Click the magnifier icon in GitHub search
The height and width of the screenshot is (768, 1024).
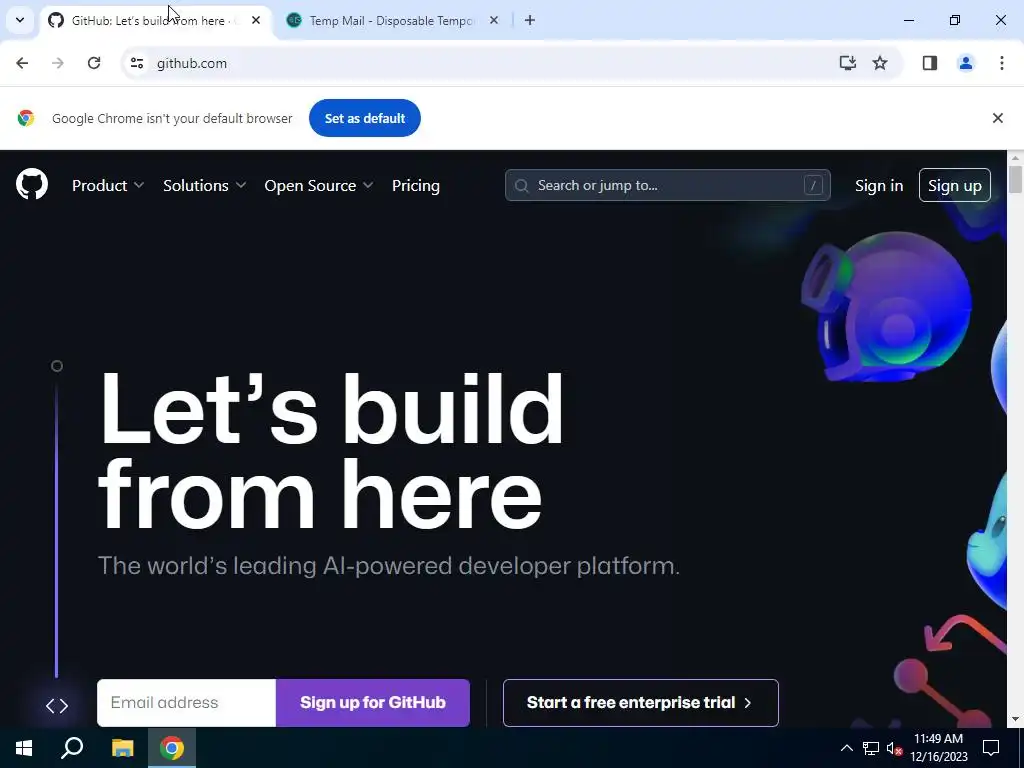[521, 186]
